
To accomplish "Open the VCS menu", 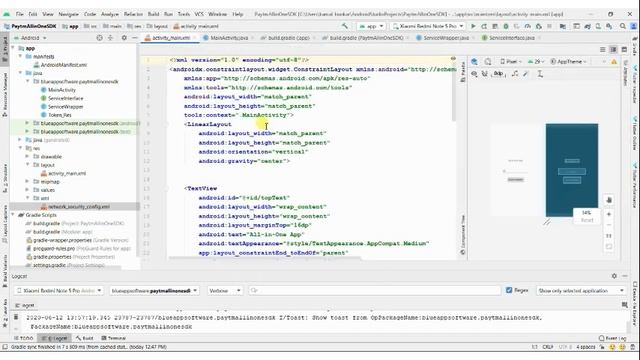I will click(x=199, y=14).
